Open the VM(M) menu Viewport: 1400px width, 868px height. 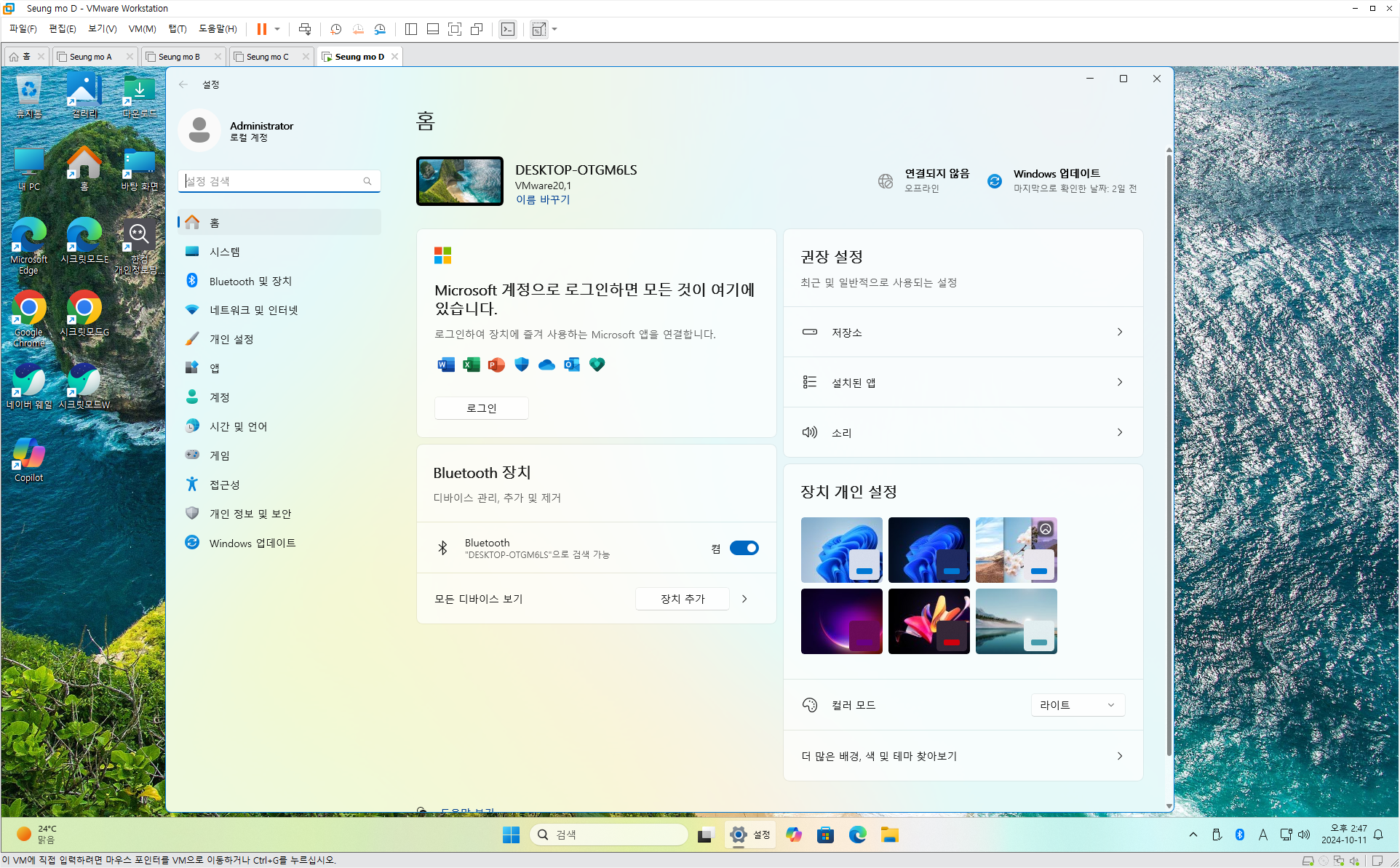142,29
